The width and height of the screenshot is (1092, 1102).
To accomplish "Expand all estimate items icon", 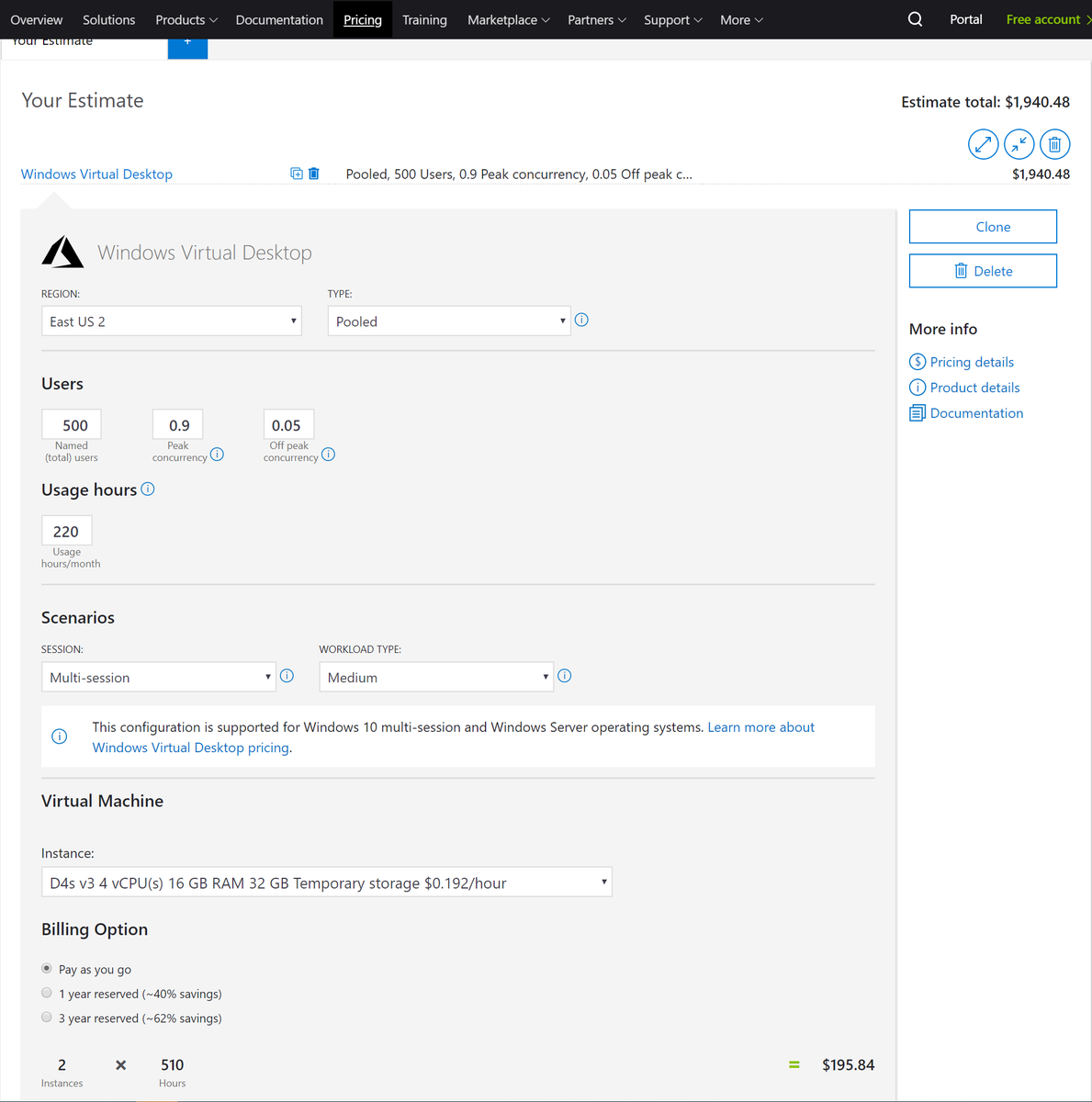I will [x=983, y=144].
